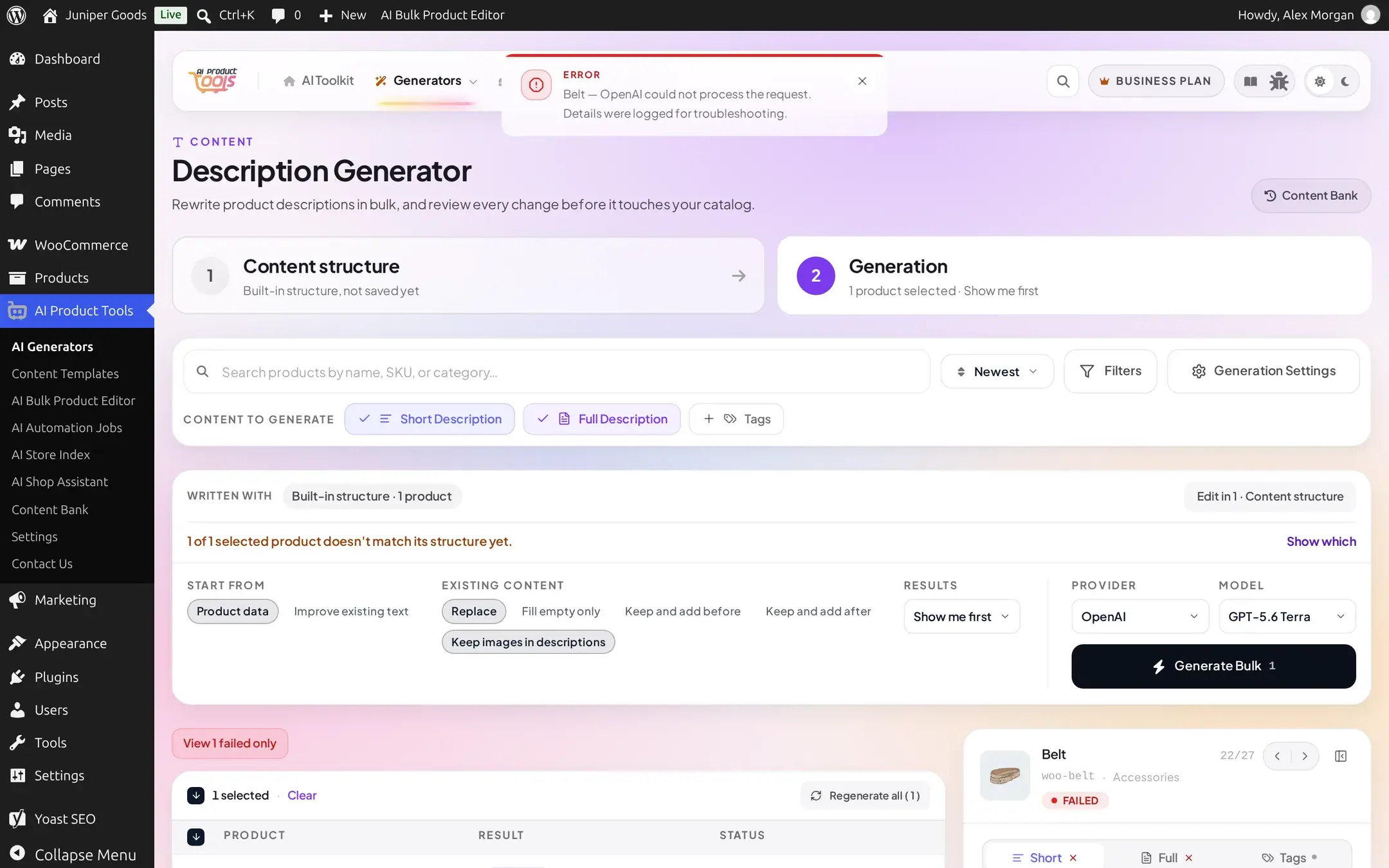
Task: Toggle Short Description content chip
Action: 430,419
